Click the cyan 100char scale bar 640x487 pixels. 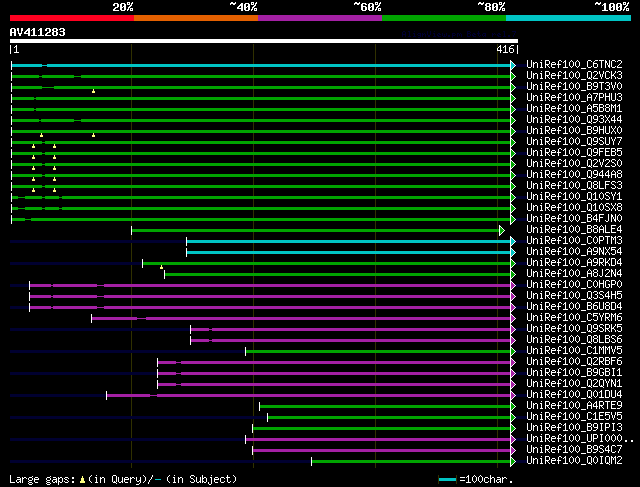(448, 480)
